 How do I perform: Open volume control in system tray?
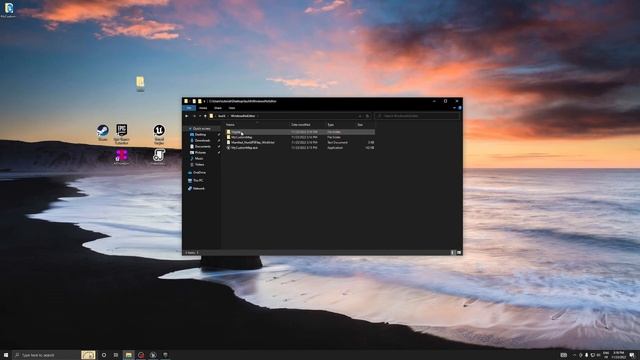tap(598, 355)
